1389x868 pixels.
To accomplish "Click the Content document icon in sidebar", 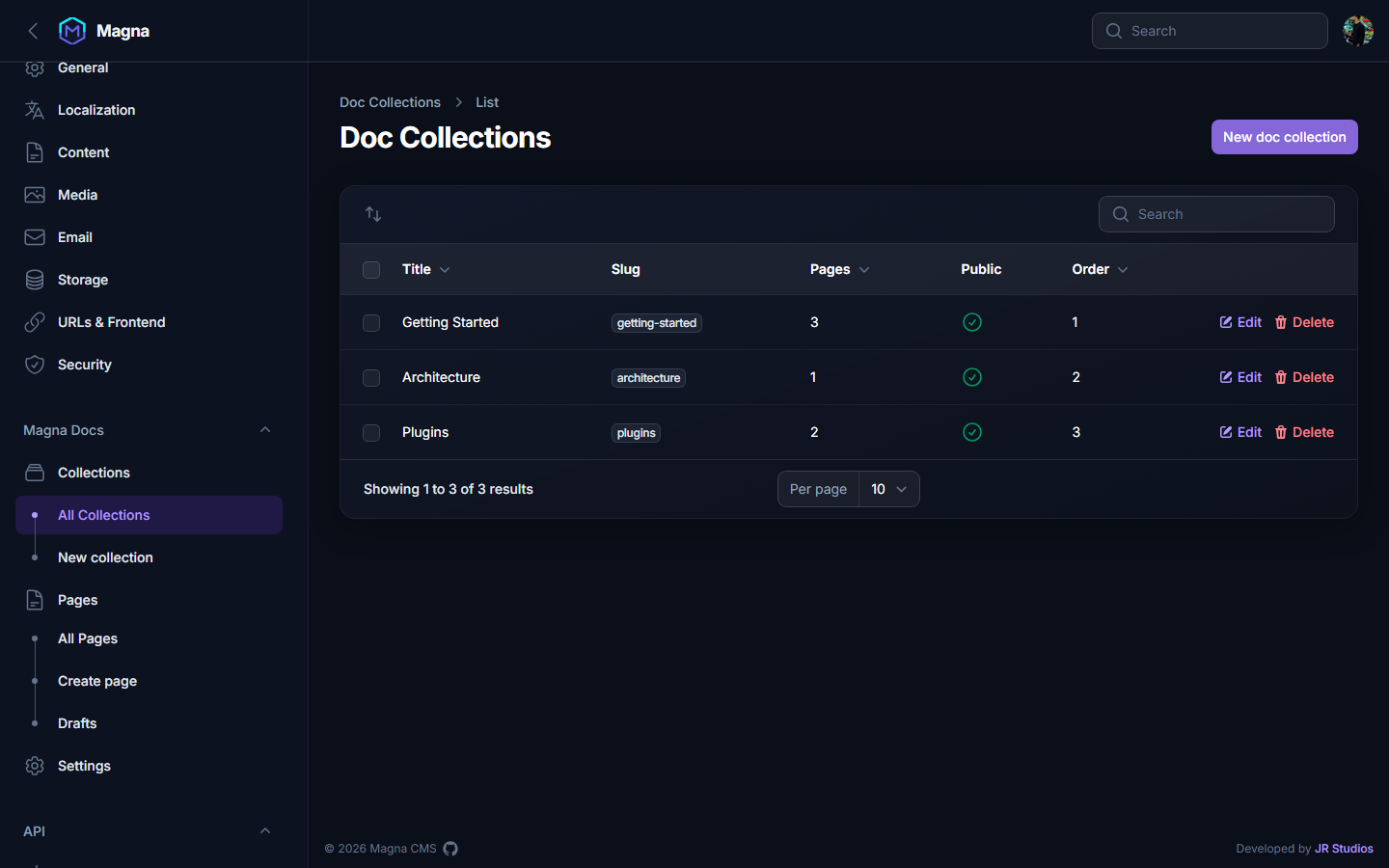I will click(35, 152).
